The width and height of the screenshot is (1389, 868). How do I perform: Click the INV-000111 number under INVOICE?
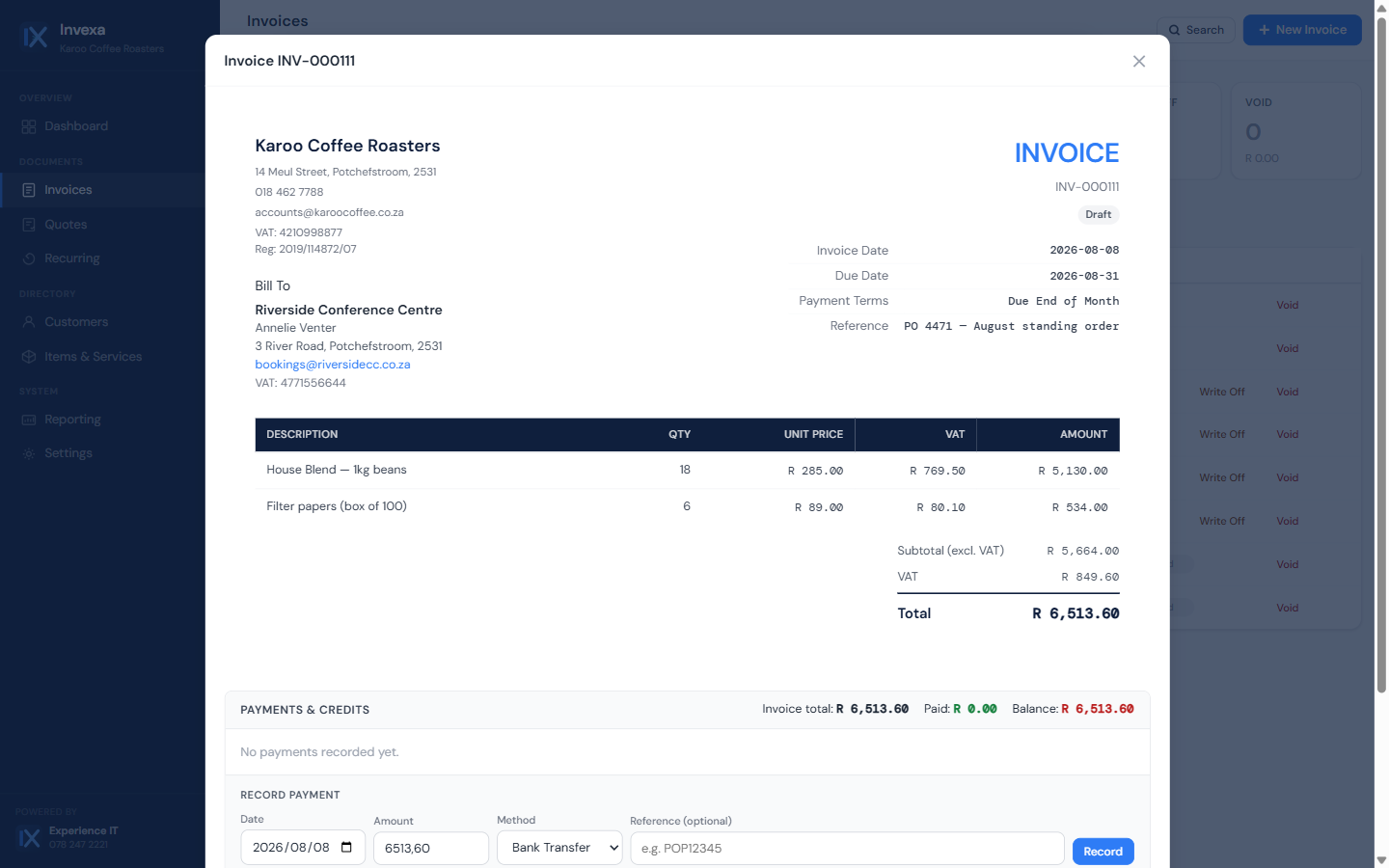1087,187
